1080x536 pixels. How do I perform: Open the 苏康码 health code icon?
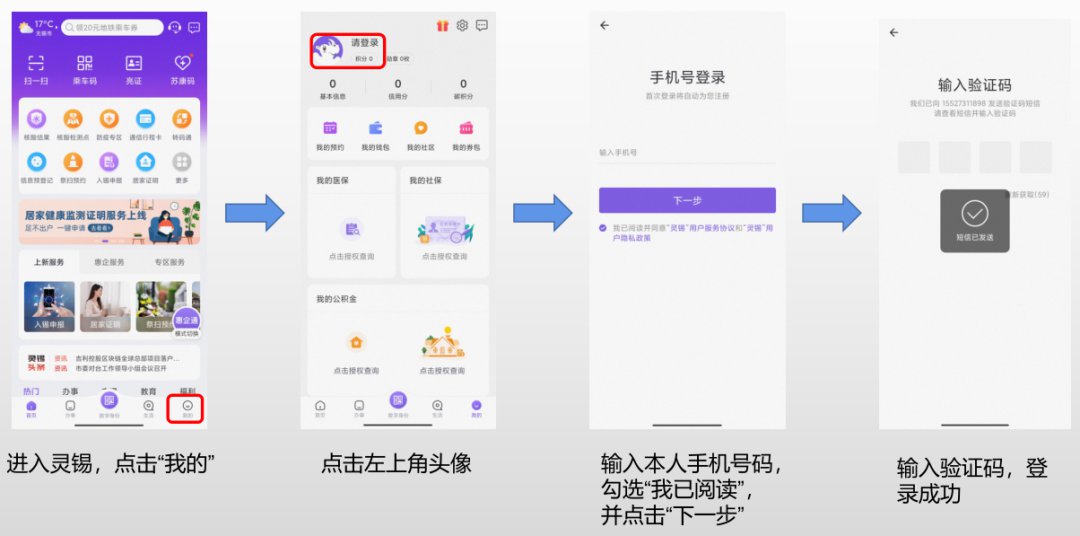pos(183,64)
